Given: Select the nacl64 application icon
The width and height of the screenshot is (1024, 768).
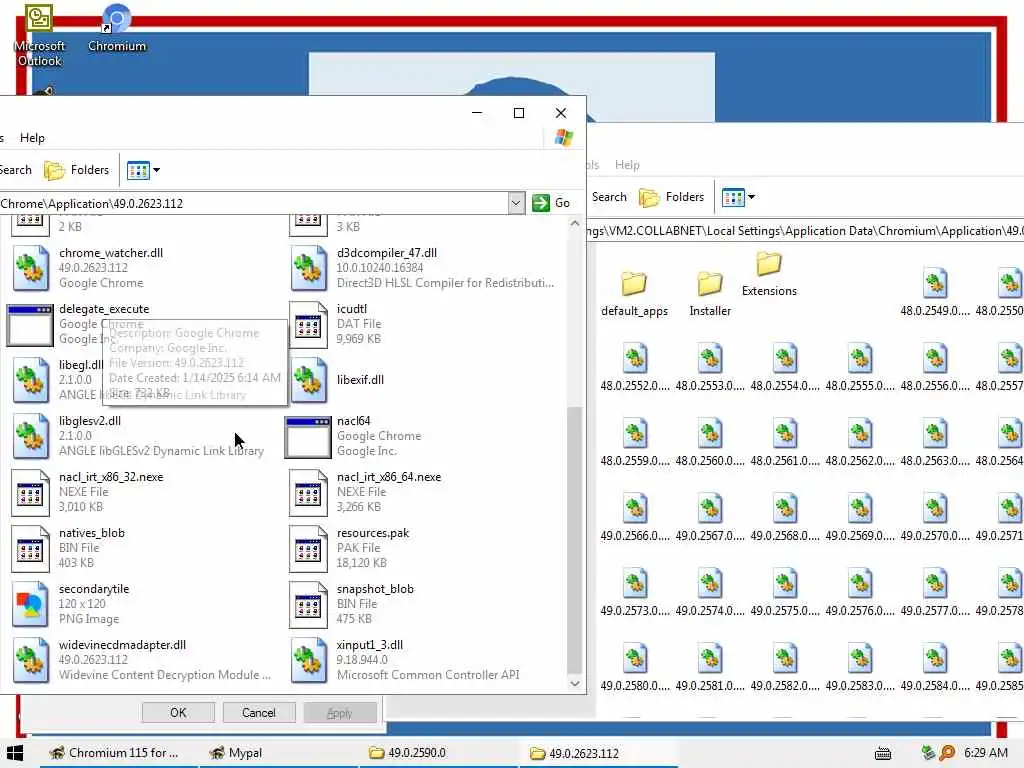Looking at the screenshot, I should tap(308, 436).
